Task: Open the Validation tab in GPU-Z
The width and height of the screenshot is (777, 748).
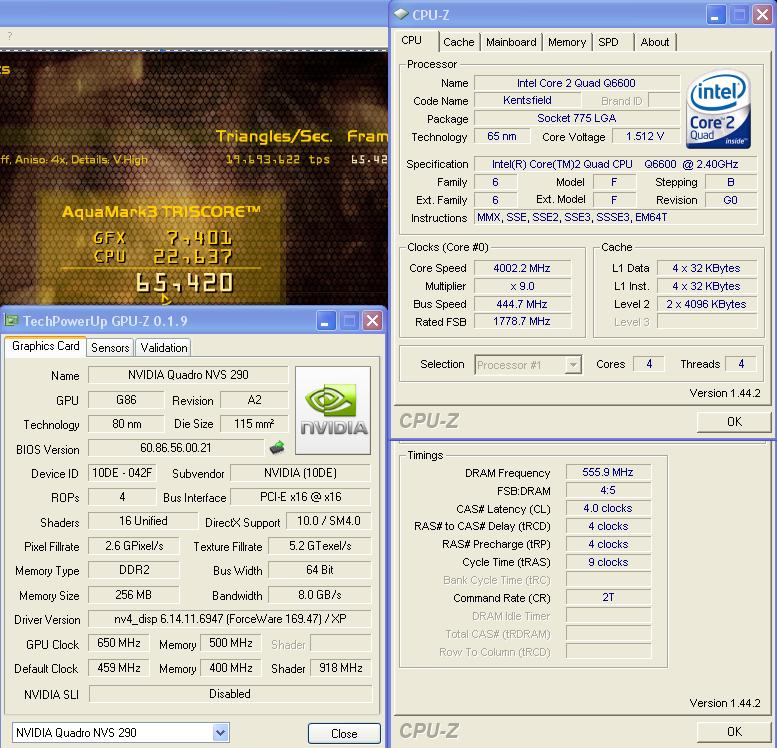Action: coord(164,348)
